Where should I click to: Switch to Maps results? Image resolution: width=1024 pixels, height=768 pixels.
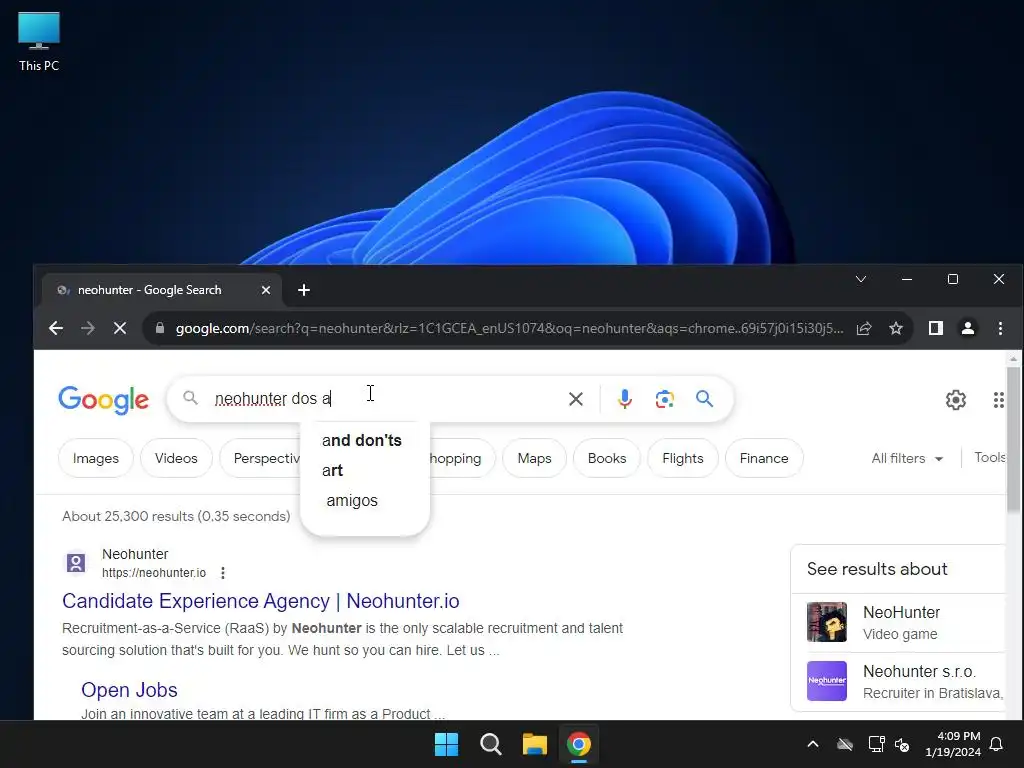tap(534, 458)
